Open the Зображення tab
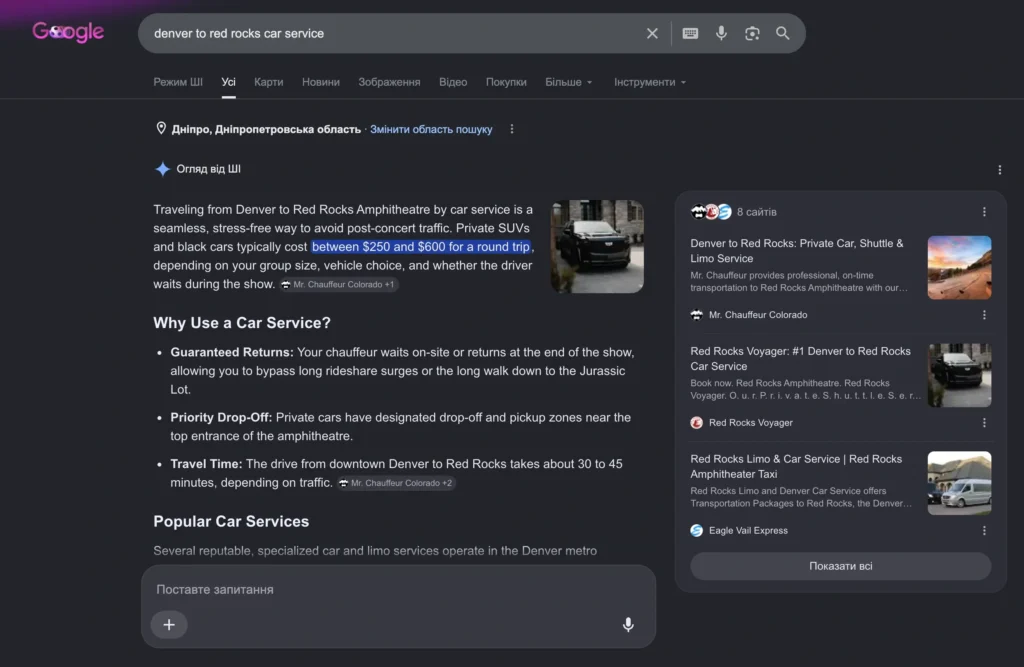Screen dimensions: 1024x667 coord(389,82)
